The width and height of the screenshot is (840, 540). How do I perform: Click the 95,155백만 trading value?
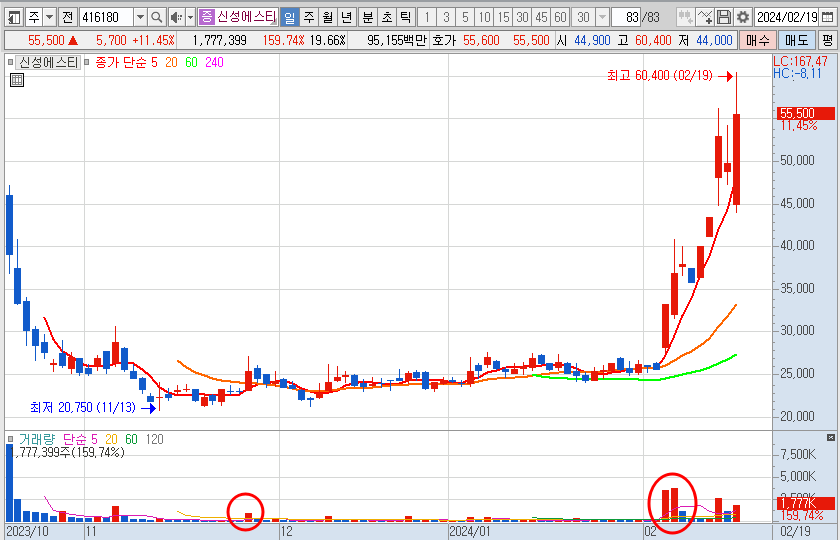(x=396, y=40)
